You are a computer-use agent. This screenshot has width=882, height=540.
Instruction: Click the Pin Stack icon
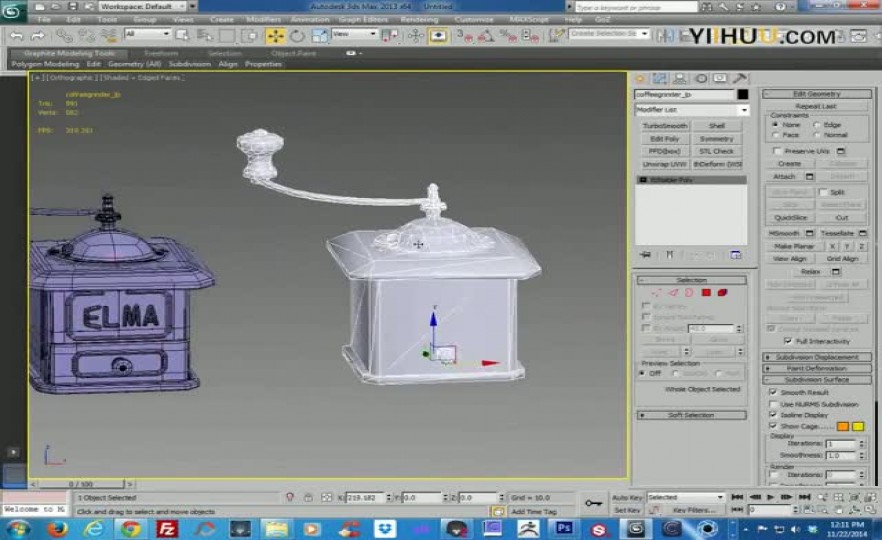(x=646, y=255)
